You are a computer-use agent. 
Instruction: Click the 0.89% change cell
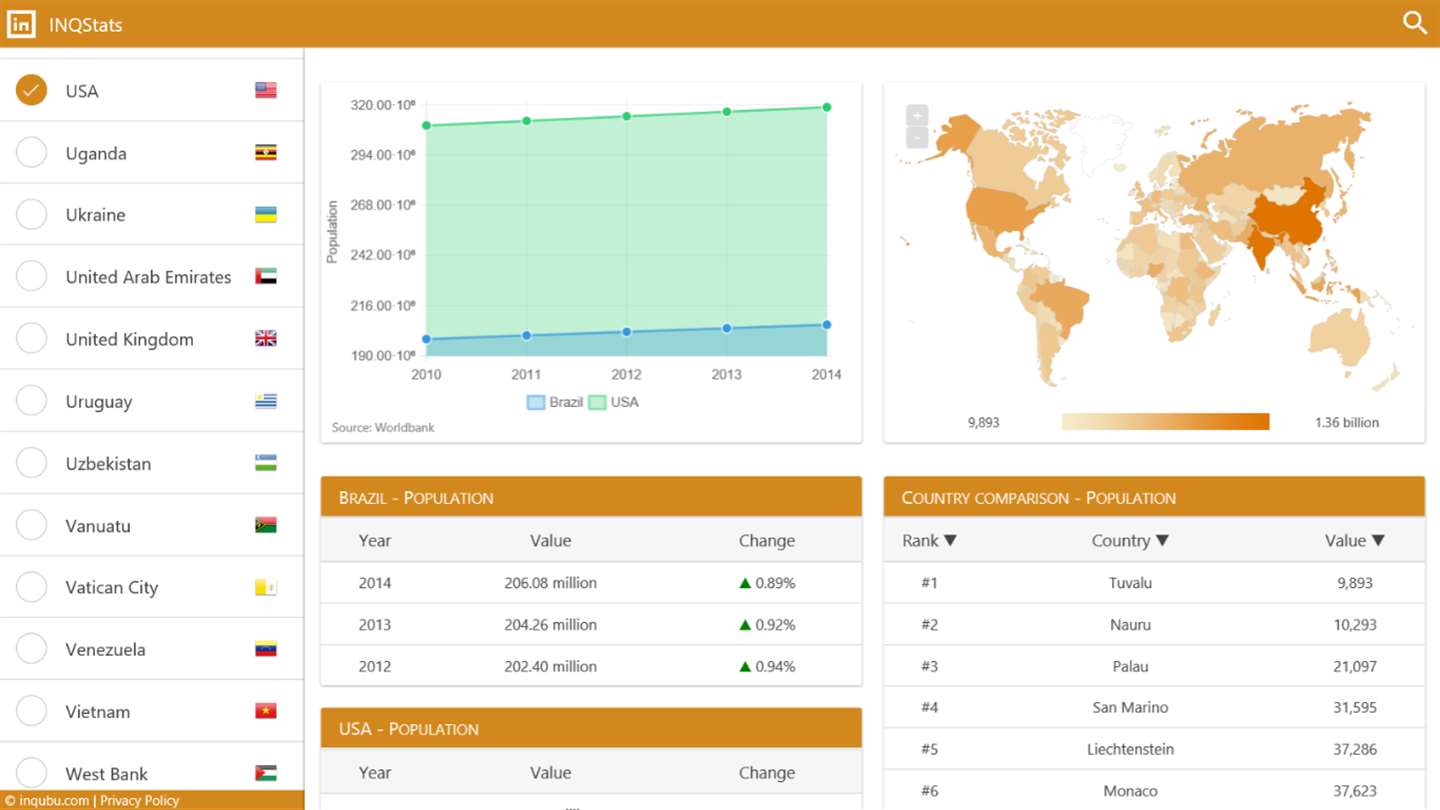tap(767, 583)
